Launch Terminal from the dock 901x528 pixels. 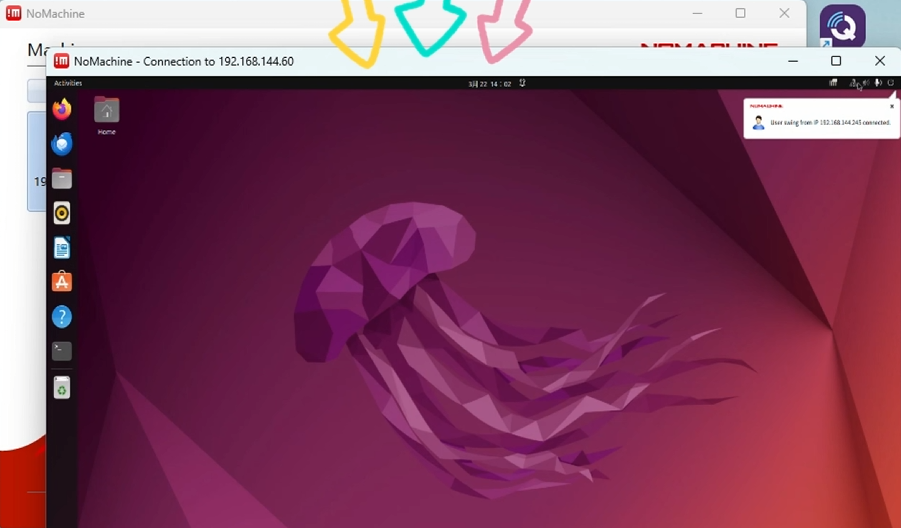tap(61, 351)
